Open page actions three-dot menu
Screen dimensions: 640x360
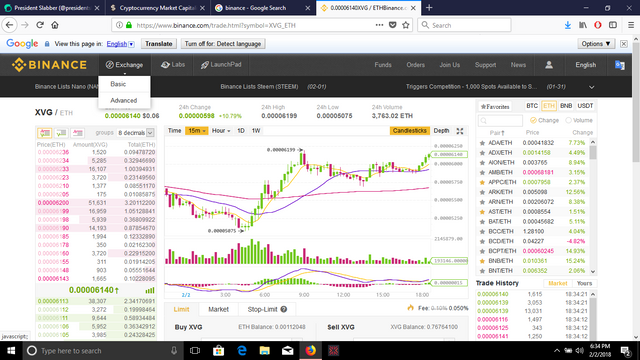click(x=379, y=25)
